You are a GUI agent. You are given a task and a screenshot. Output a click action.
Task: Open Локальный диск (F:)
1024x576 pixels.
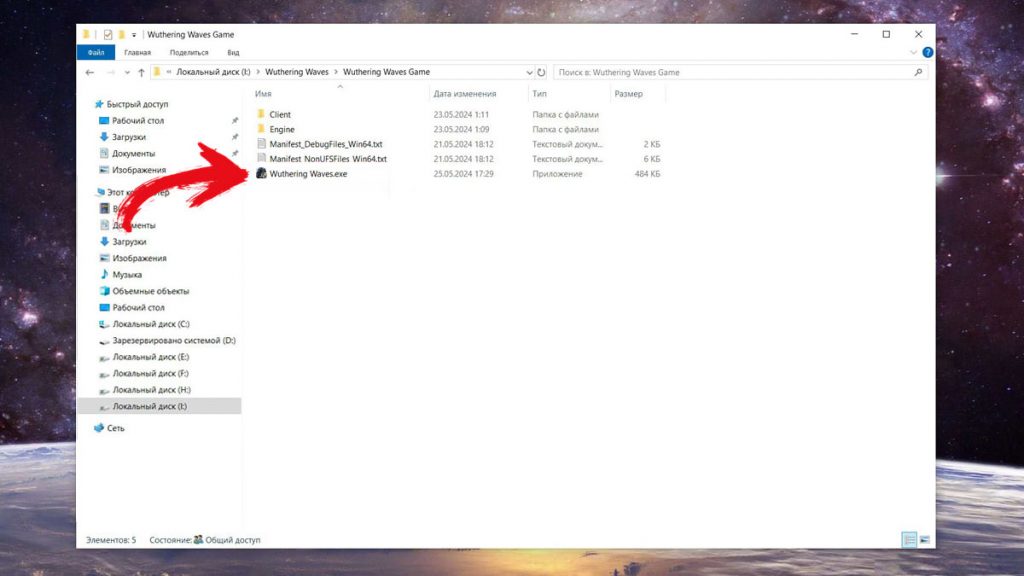coord(150,374)
